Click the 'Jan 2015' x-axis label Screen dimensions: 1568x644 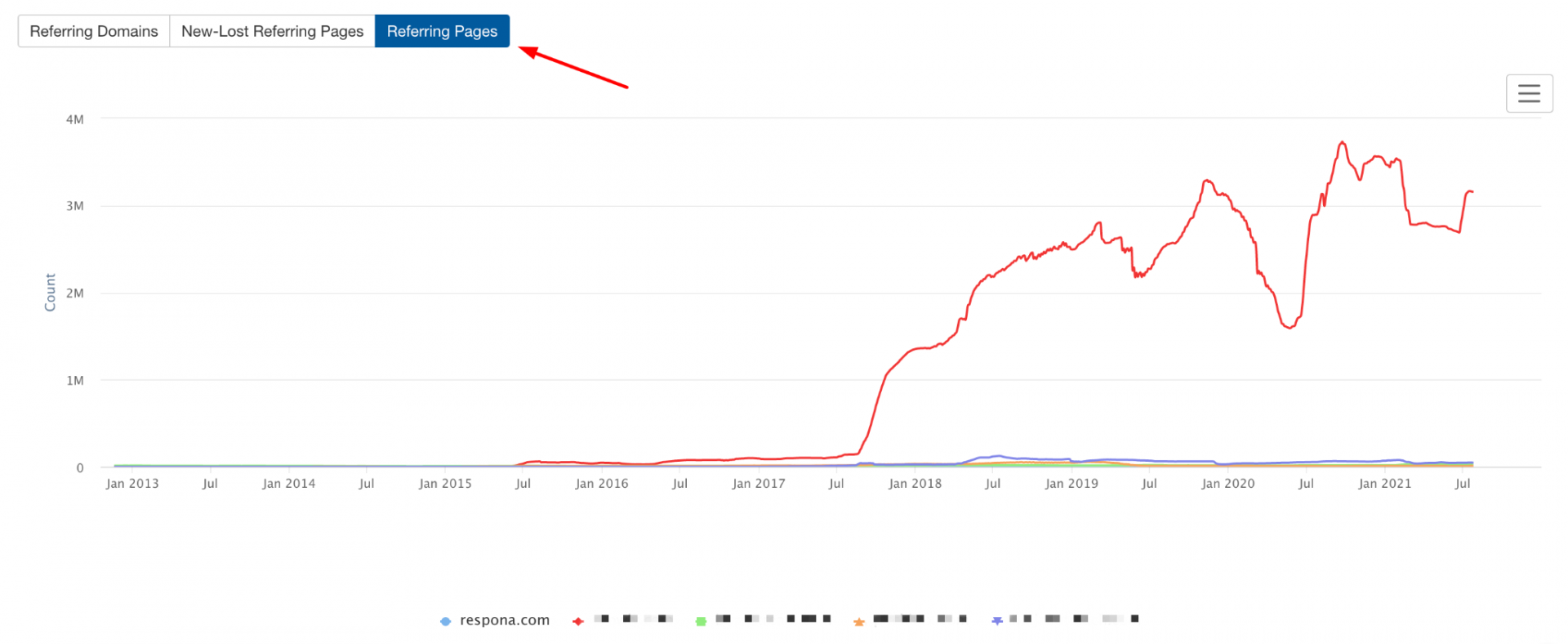pyautogui.click(x=445, y=484)
